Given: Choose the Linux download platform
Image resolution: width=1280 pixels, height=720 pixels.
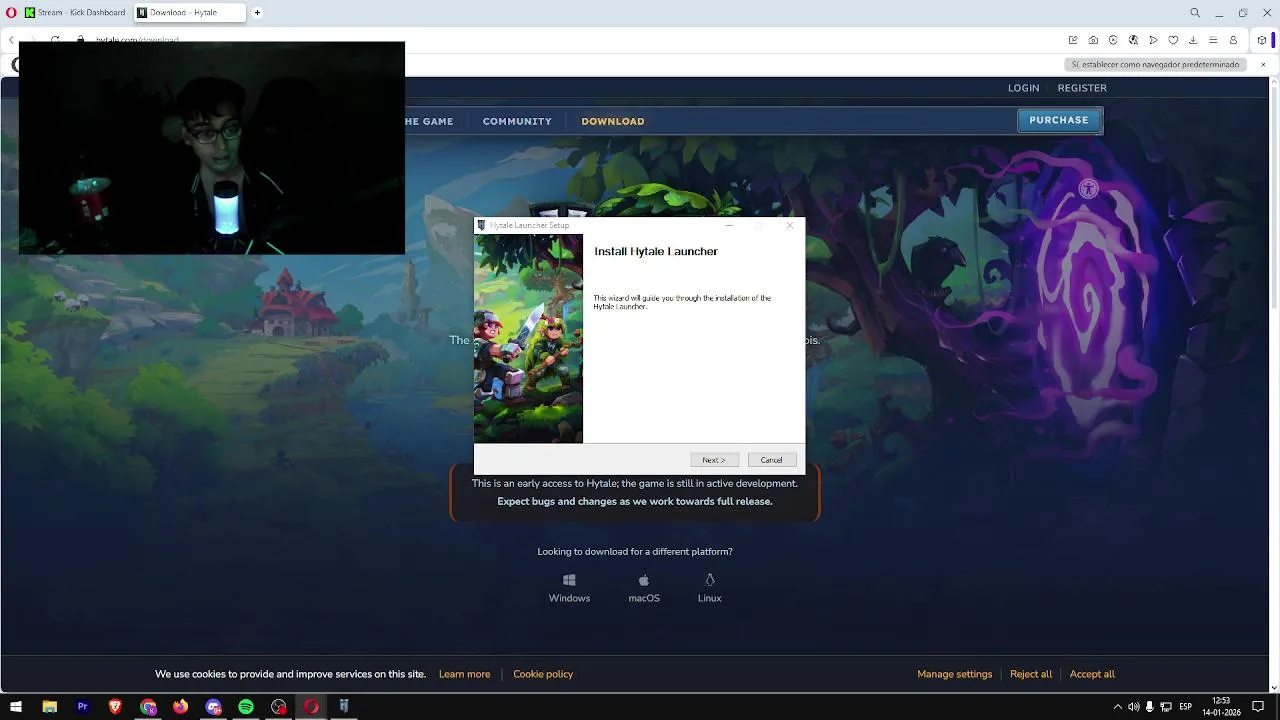Looking at the screenshot, I should click(x=710, y=588).
